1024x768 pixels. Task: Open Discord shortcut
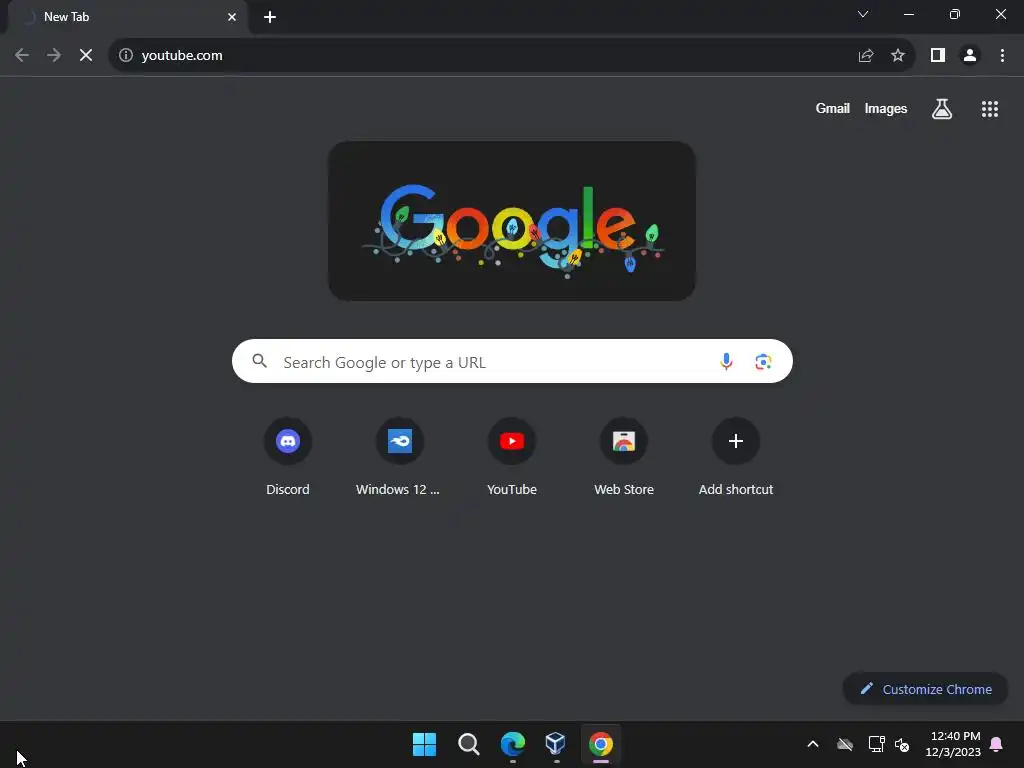[x=288, y=457]
